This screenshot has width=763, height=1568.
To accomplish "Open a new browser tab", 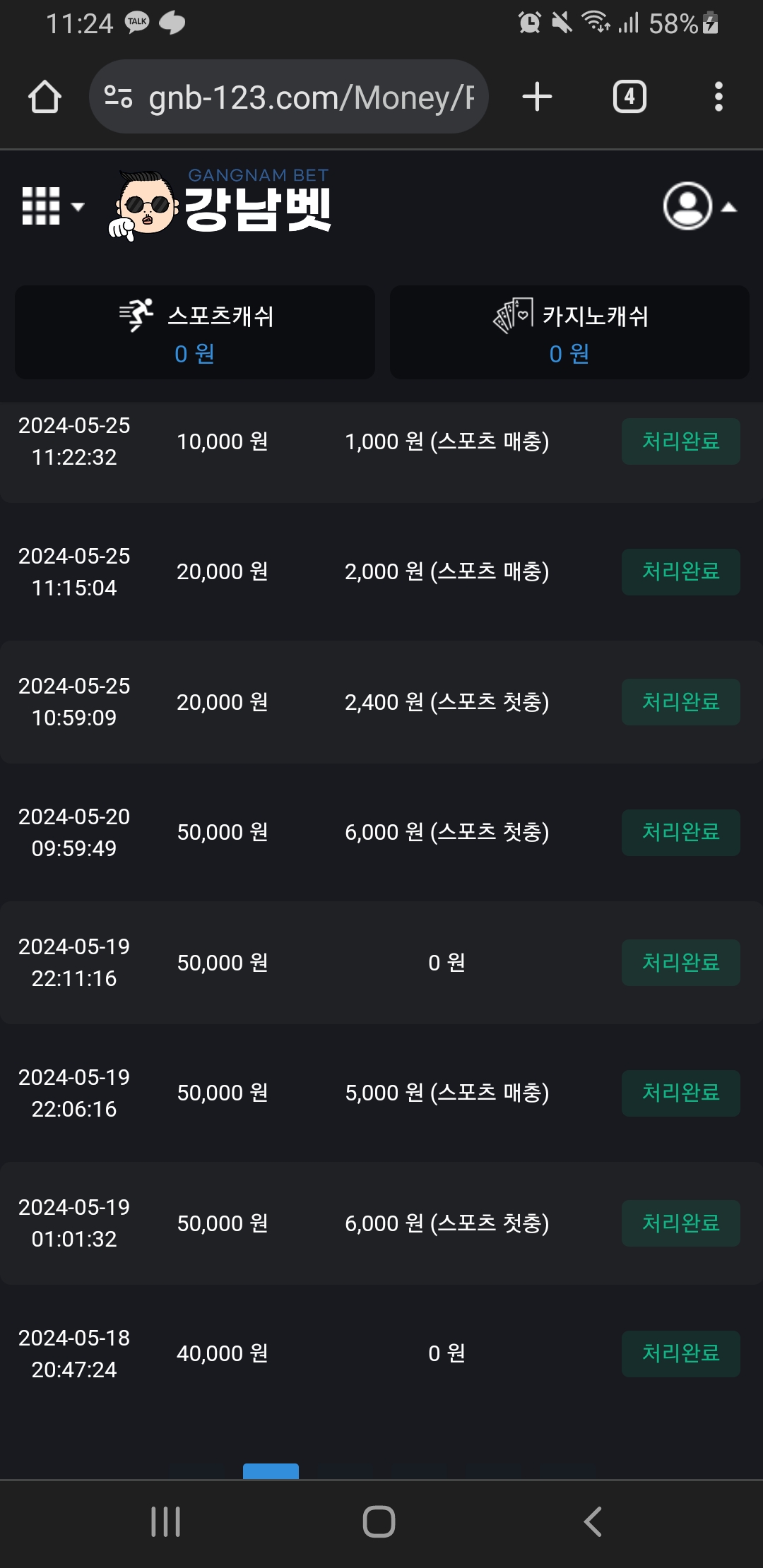I will click(537, 97).
